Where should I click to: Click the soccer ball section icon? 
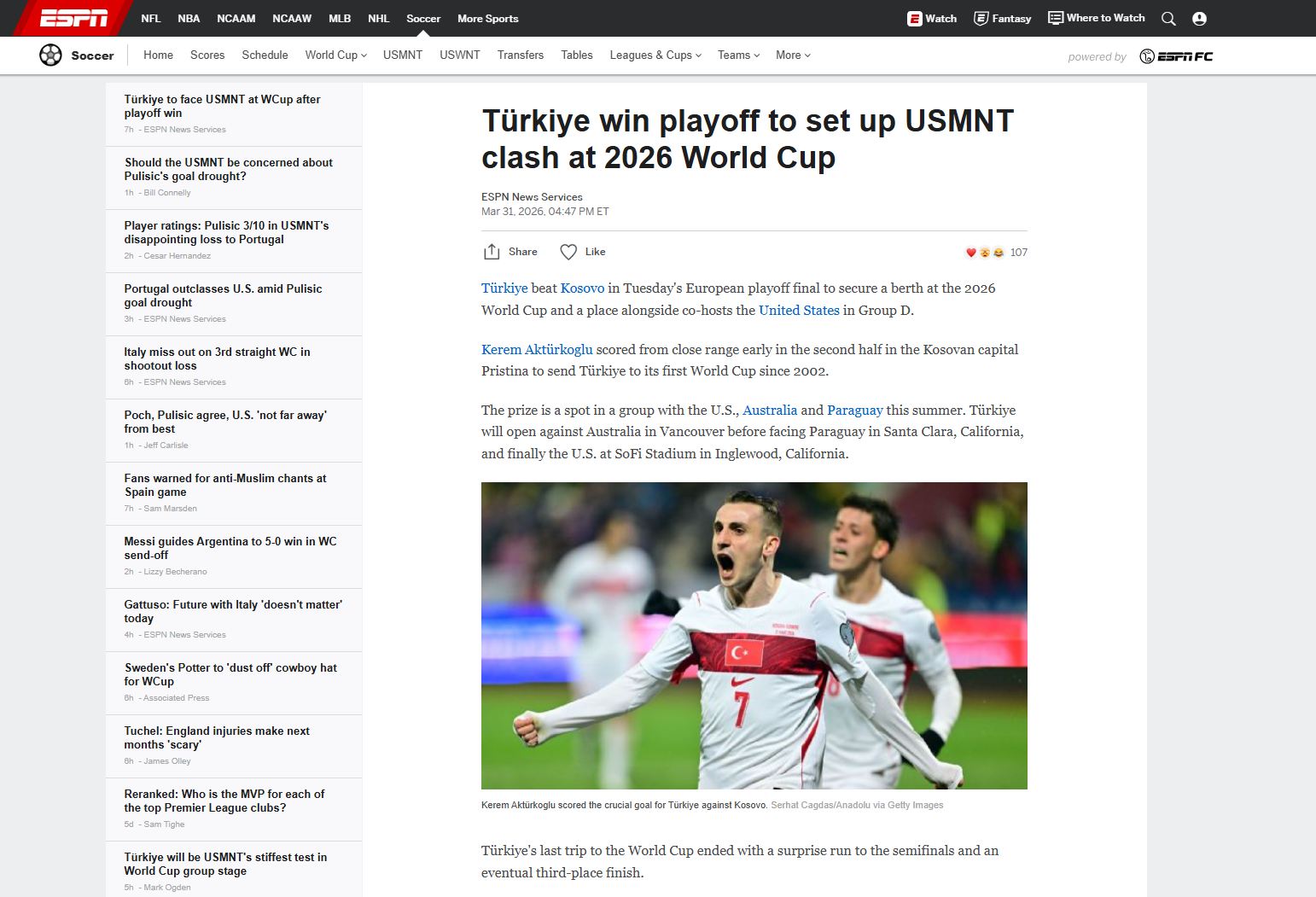click(50, 55)
